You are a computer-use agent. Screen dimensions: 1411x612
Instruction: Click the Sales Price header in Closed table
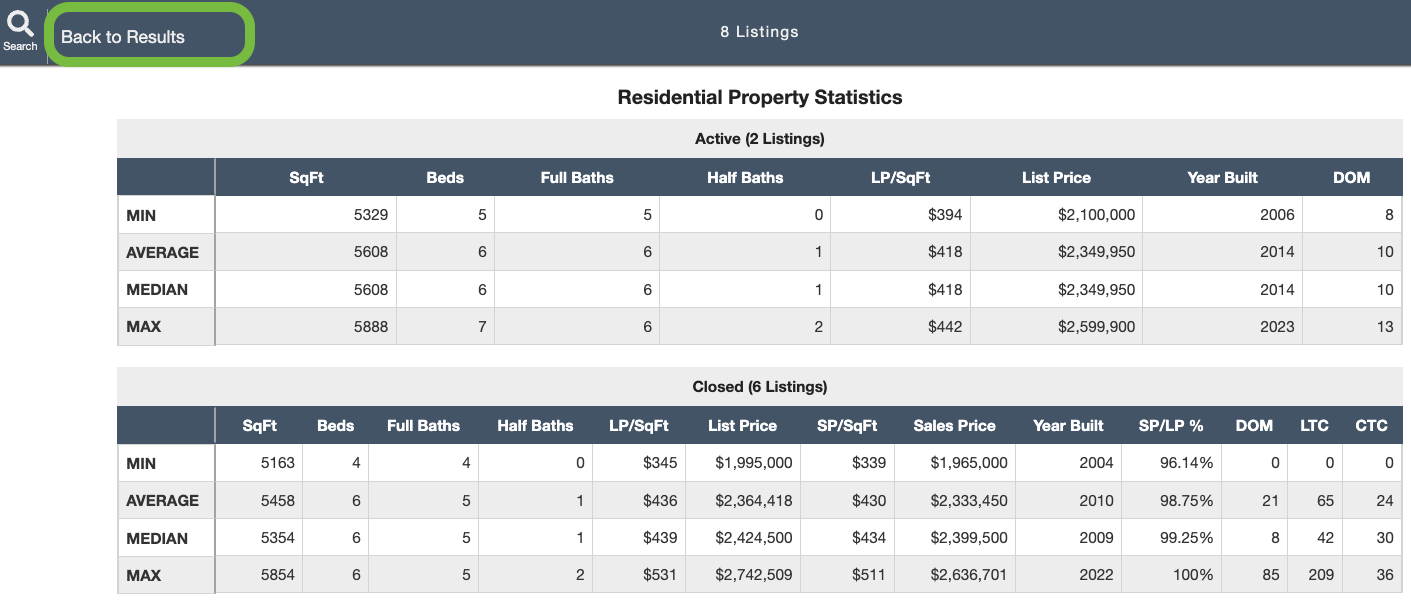click(954, 425)
